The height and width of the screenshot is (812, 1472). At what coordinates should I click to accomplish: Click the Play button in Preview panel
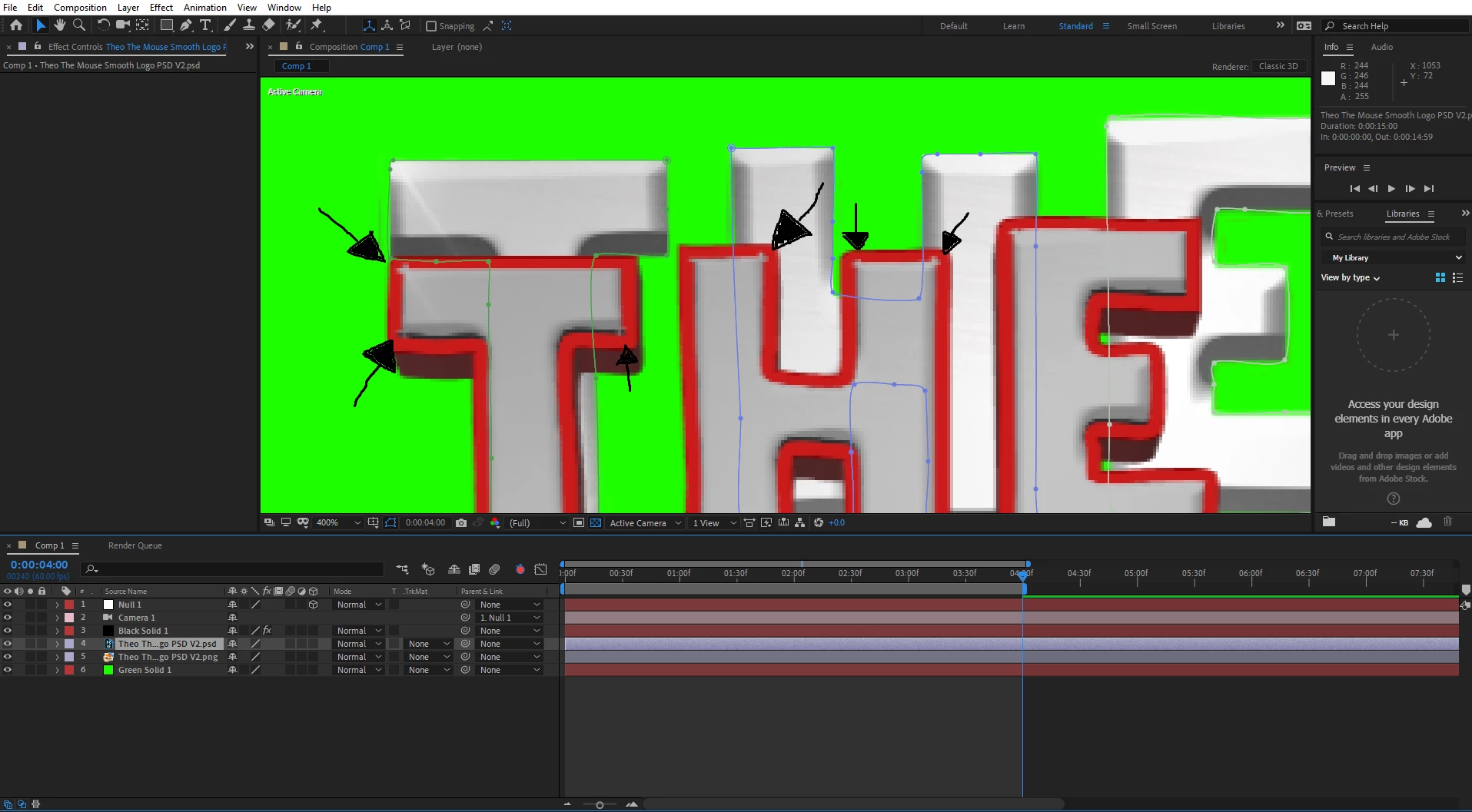tap(1391, 188)
